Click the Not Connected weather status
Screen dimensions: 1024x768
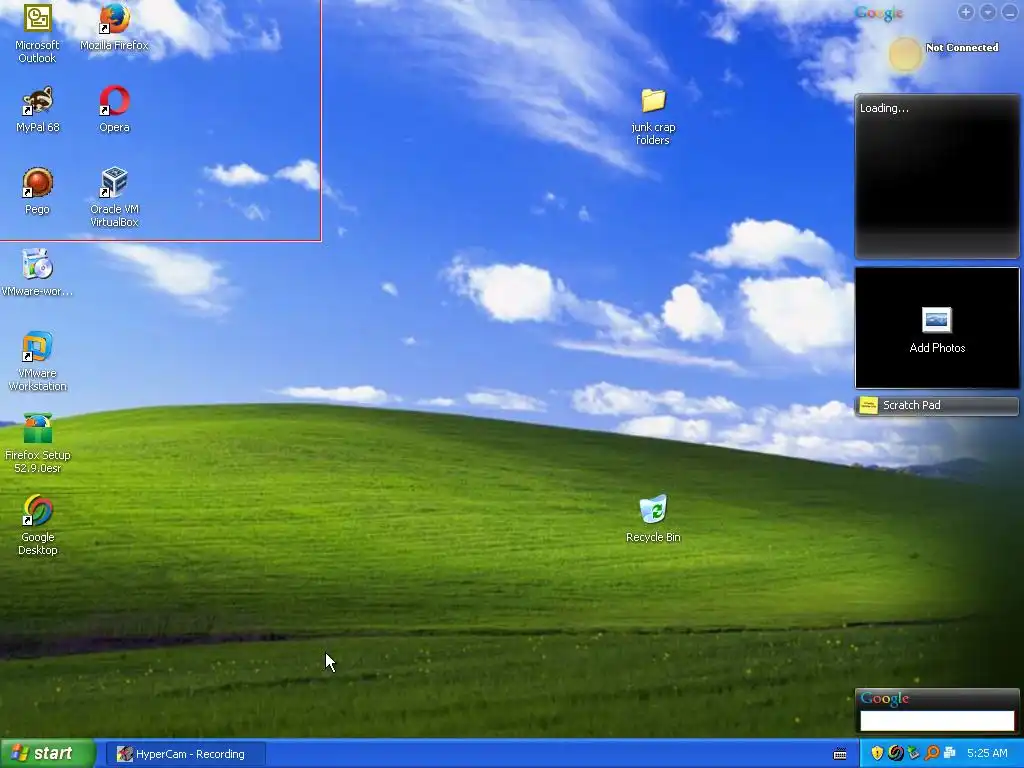coord(962,48)
